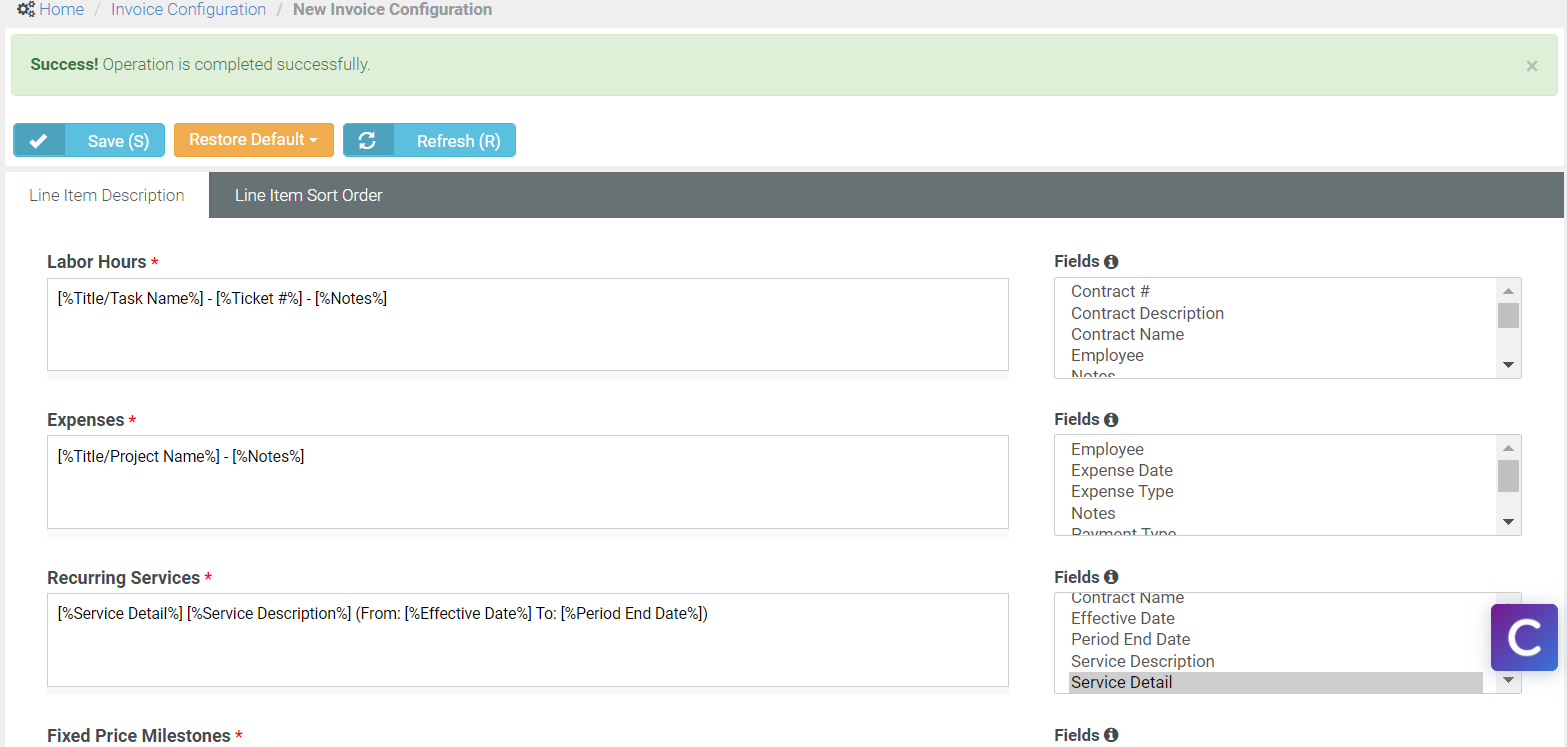Switch to the Line Item Sort Order tab
The image size is (1567, 747).
point(308,195)
